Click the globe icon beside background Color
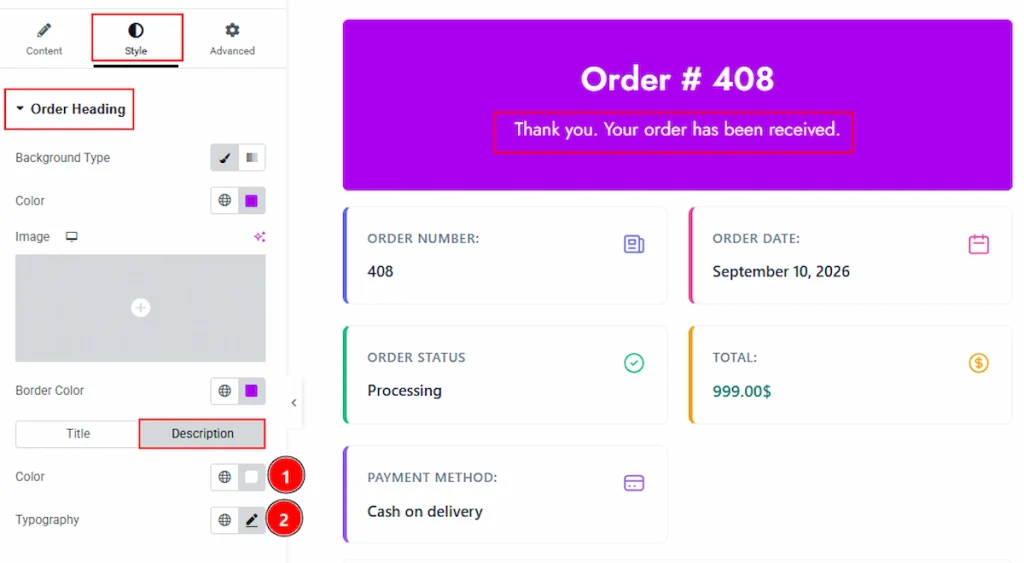The height and width of the screenshot is (563, 1024). coord(225,201)
